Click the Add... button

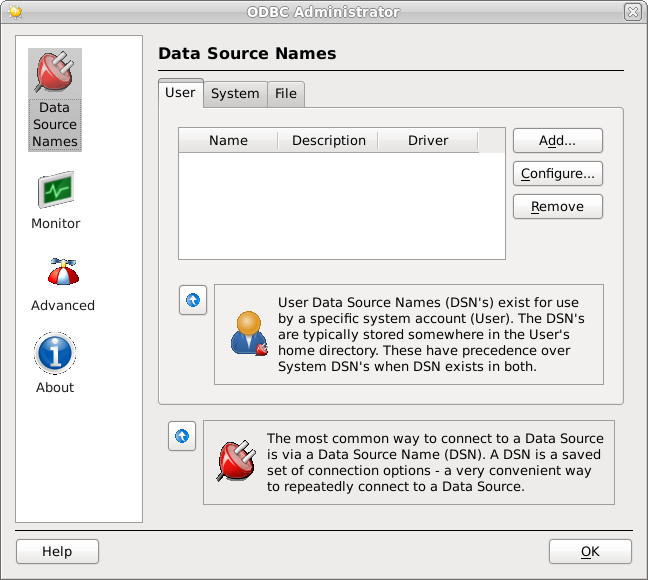click(x=557, y=141)
